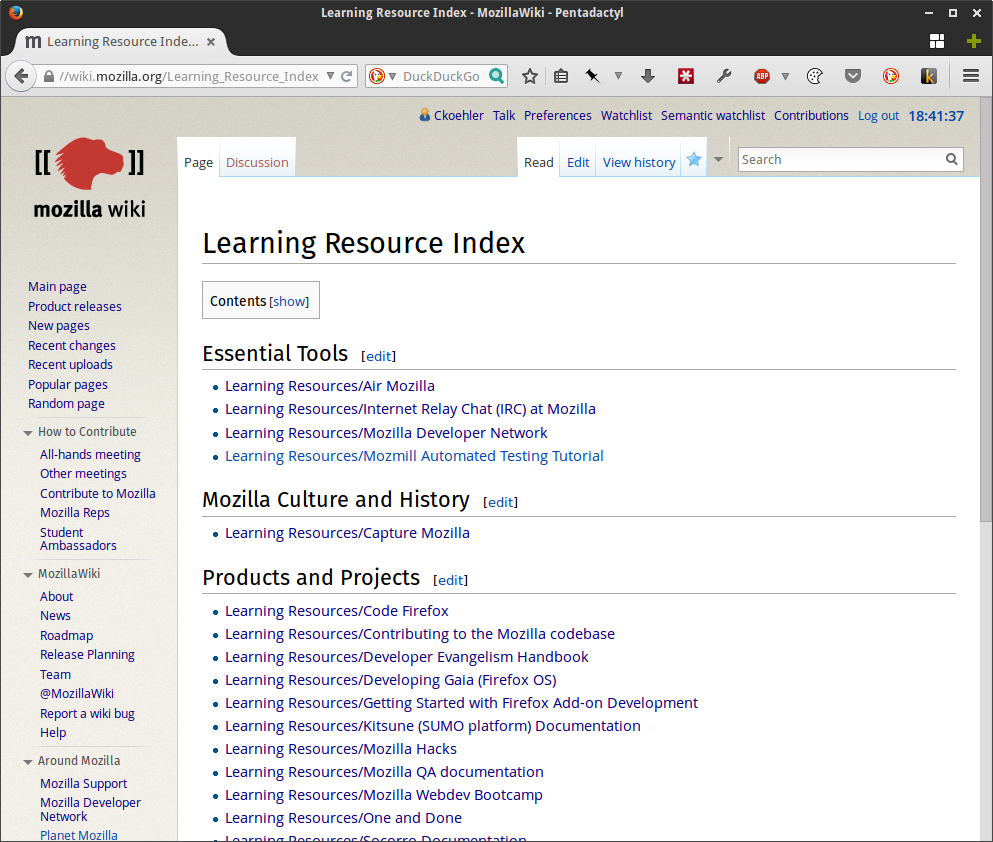Toggle the blue watchlist star
Image resolution: width=993 pixels, height=842 pixels.
[694, 160]
